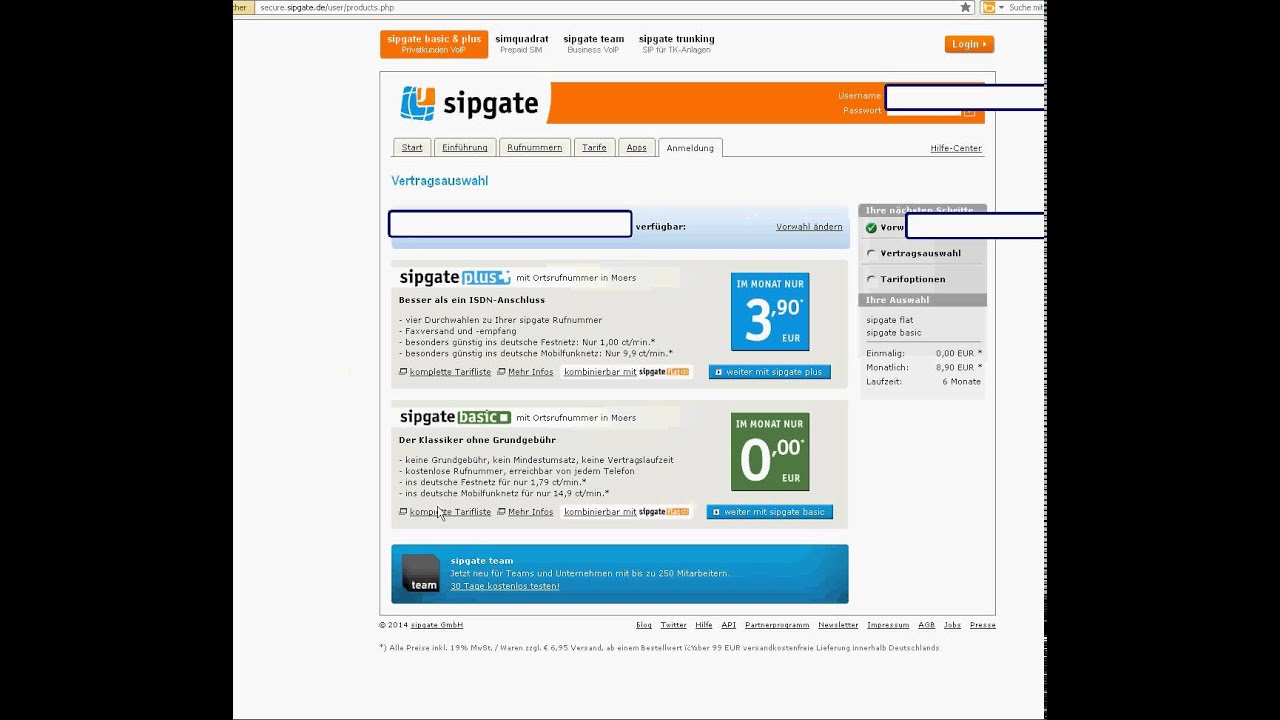Open simquadrat Prepaid SIM section
The width and height of the screenshot is (1280, 720).
[x=522, y=44]
